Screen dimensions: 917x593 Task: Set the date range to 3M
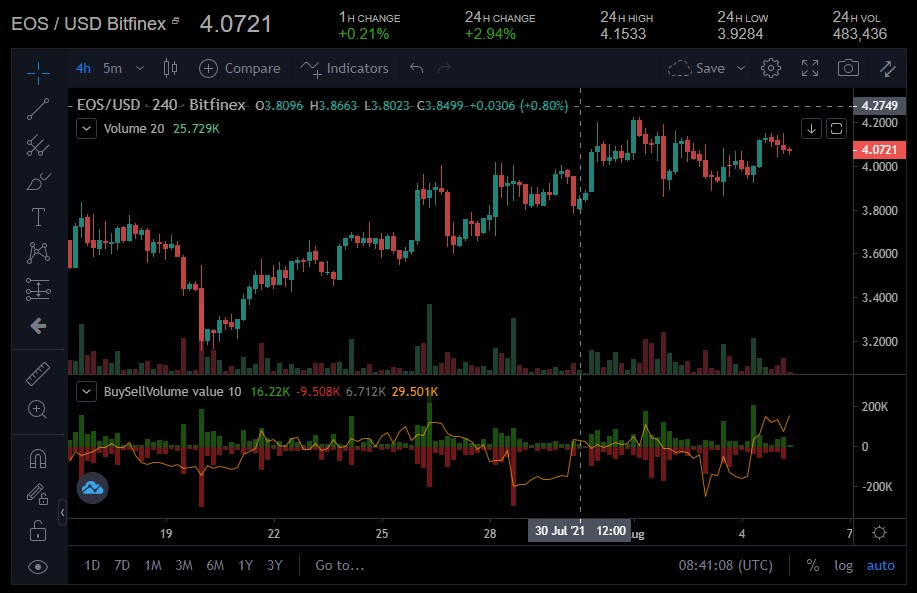coord(184,566)
